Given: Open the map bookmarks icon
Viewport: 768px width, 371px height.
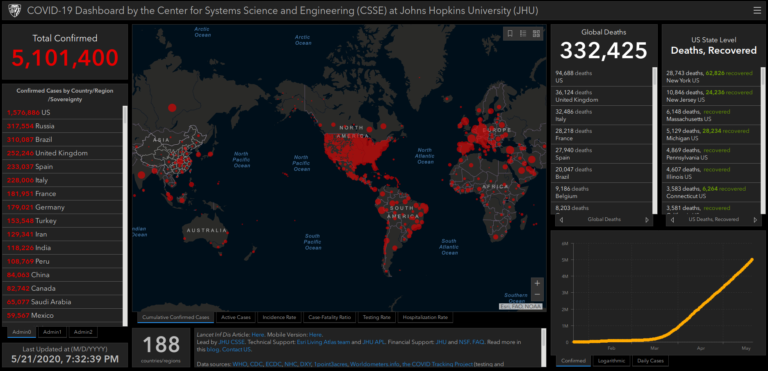Looking at the screenshot, I should [510, 33].
